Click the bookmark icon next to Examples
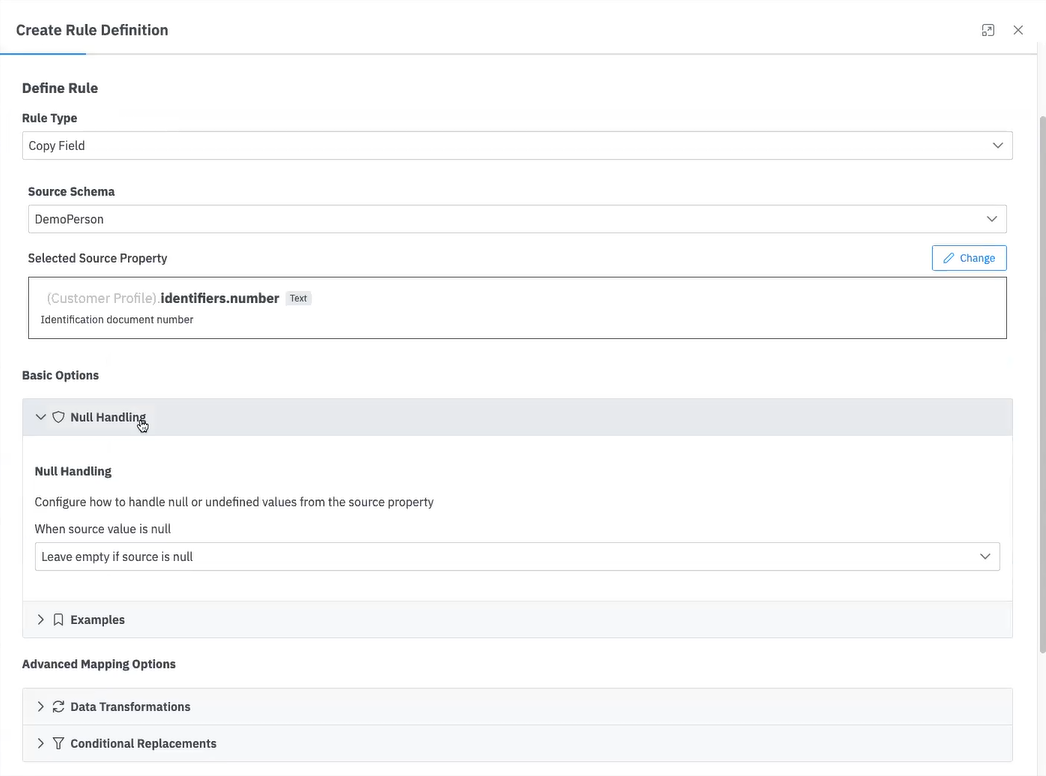 click(x=58, y=620)
